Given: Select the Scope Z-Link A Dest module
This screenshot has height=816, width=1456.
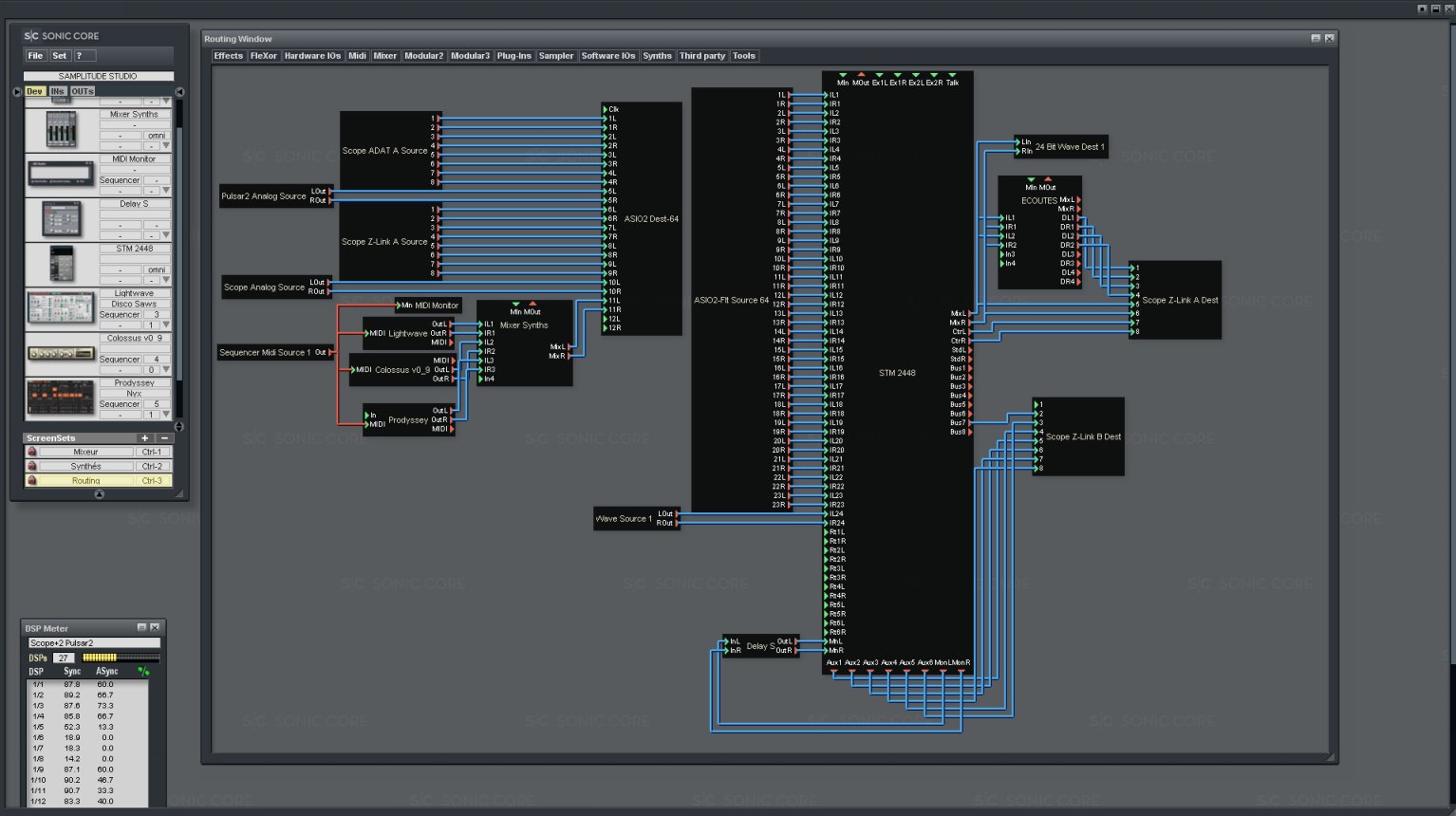Looking at the screenshot, I should point(1175,300).
